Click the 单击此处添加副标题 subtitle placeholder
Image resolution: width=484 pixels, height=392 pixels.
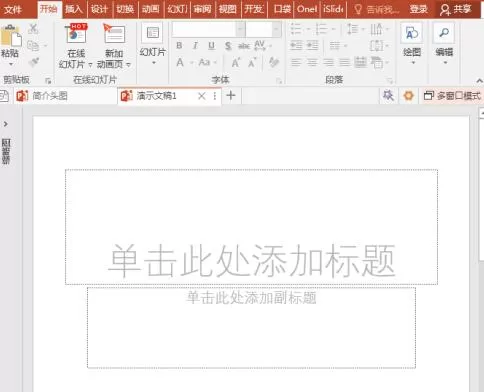click(251, 328)
